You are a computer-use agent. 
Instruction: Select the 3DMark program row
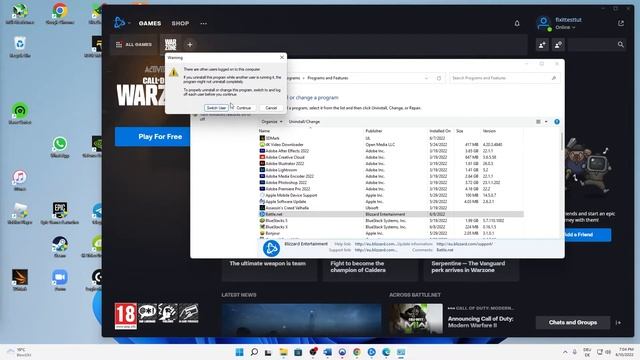[x=391, y=138]
